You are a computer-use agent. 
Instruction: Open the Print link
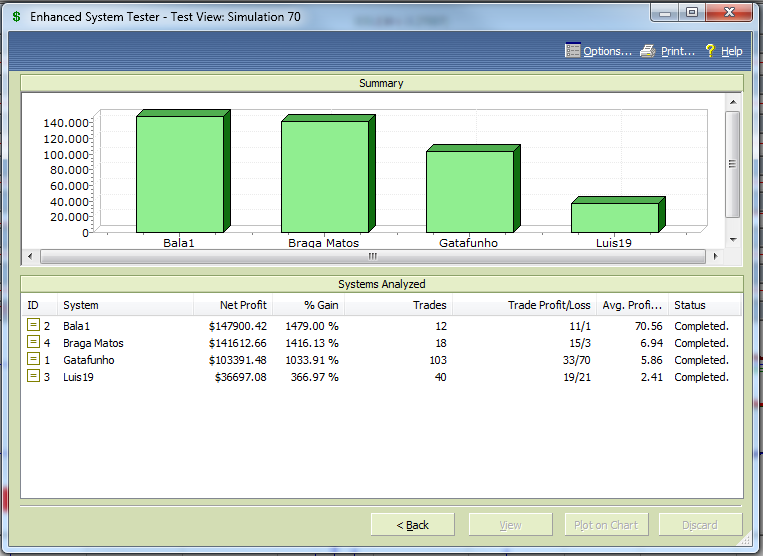[x=678, y=51]
